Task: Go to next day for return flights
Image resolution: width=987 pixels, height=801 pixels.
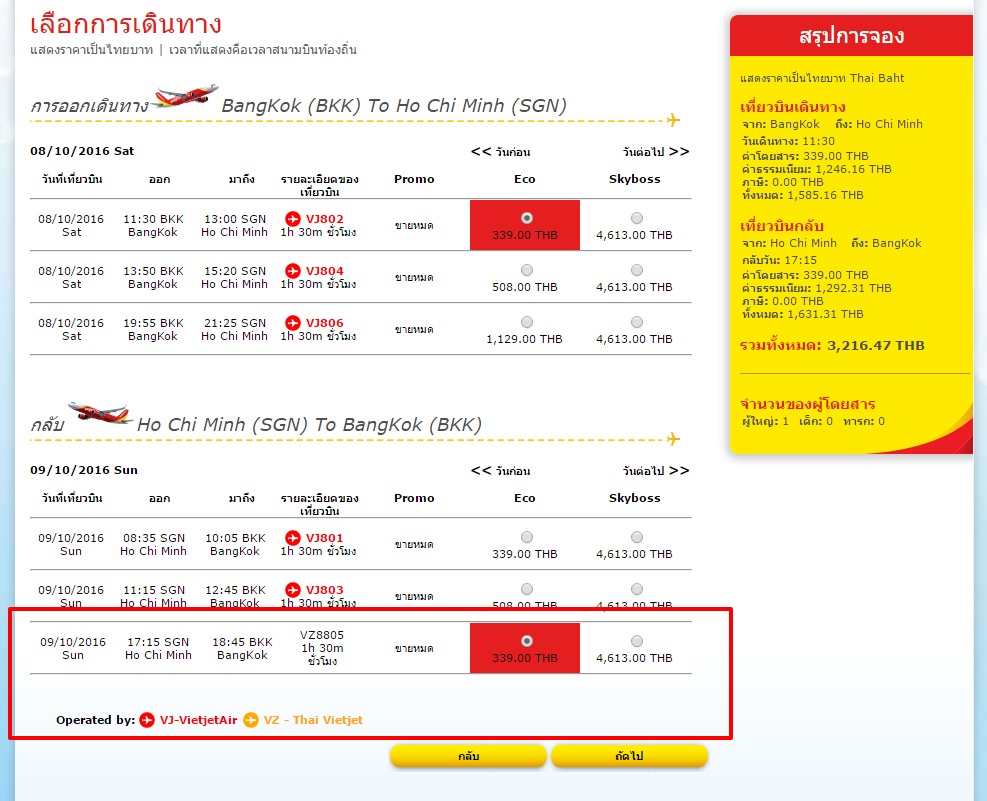Action: [x=656, y=471]
